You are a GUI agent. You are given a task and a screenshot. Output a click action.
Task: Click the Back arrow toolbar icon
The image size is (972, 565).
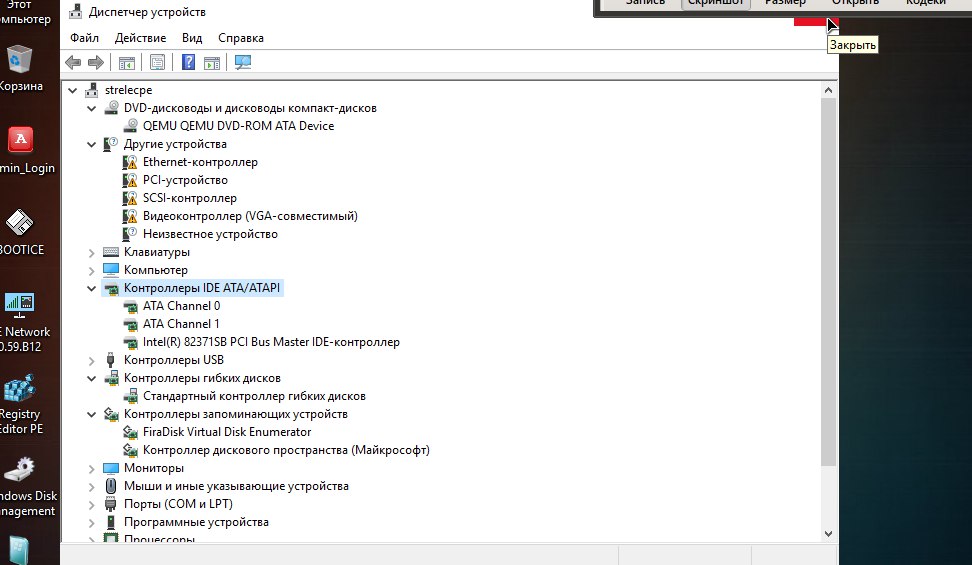point(73,62)
